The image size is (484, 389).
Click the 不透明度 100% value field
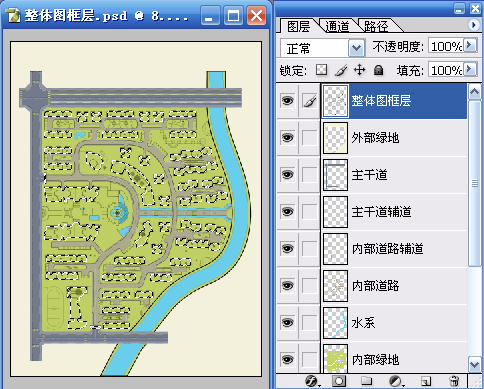pos(446,46)
